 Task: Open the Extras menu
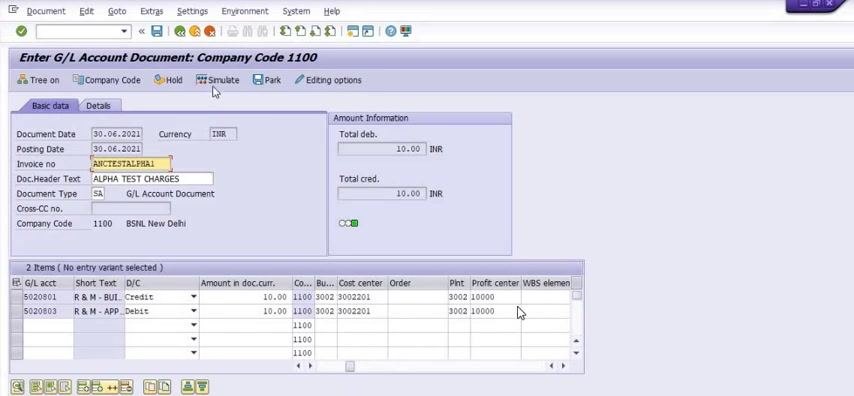pos(151,11)
